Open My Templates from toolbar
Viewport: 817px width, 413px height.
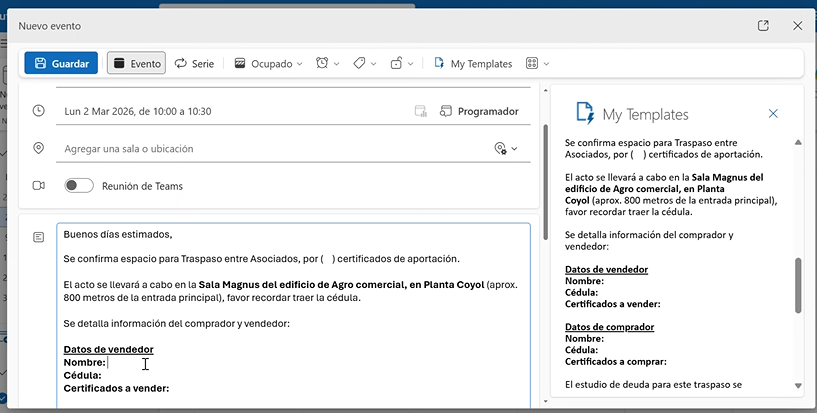click(x=472, y=63)
